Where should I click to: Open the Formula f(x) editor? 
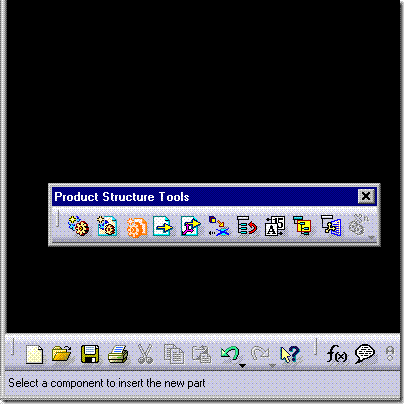337,354
